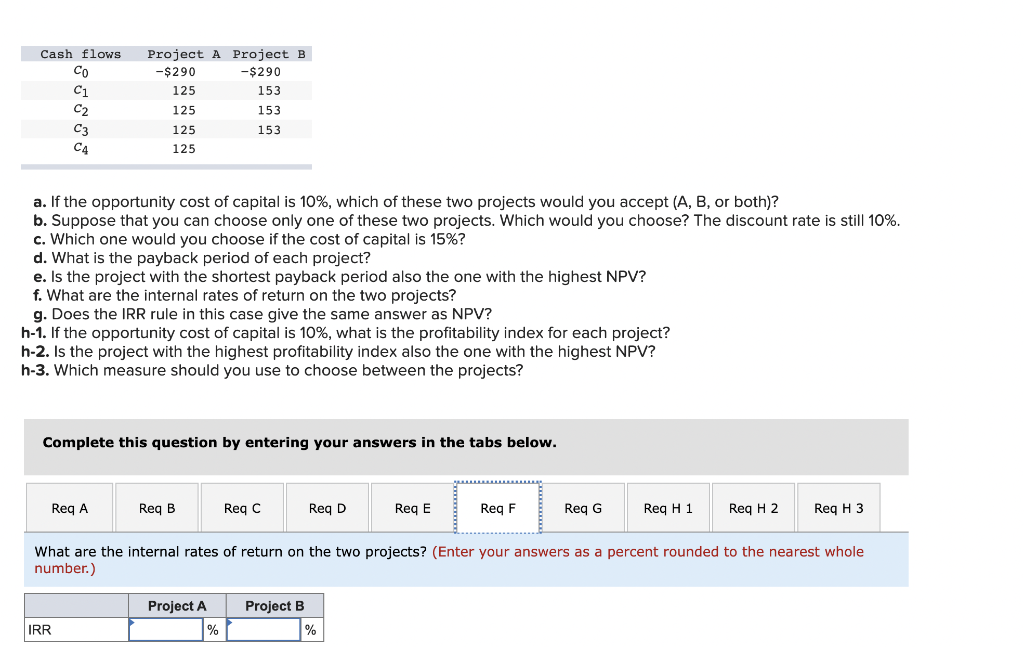Switch to the Req B tab
Image resolution: width=1024 pixels, height=647 pixels.
click(x=156, y=507)
